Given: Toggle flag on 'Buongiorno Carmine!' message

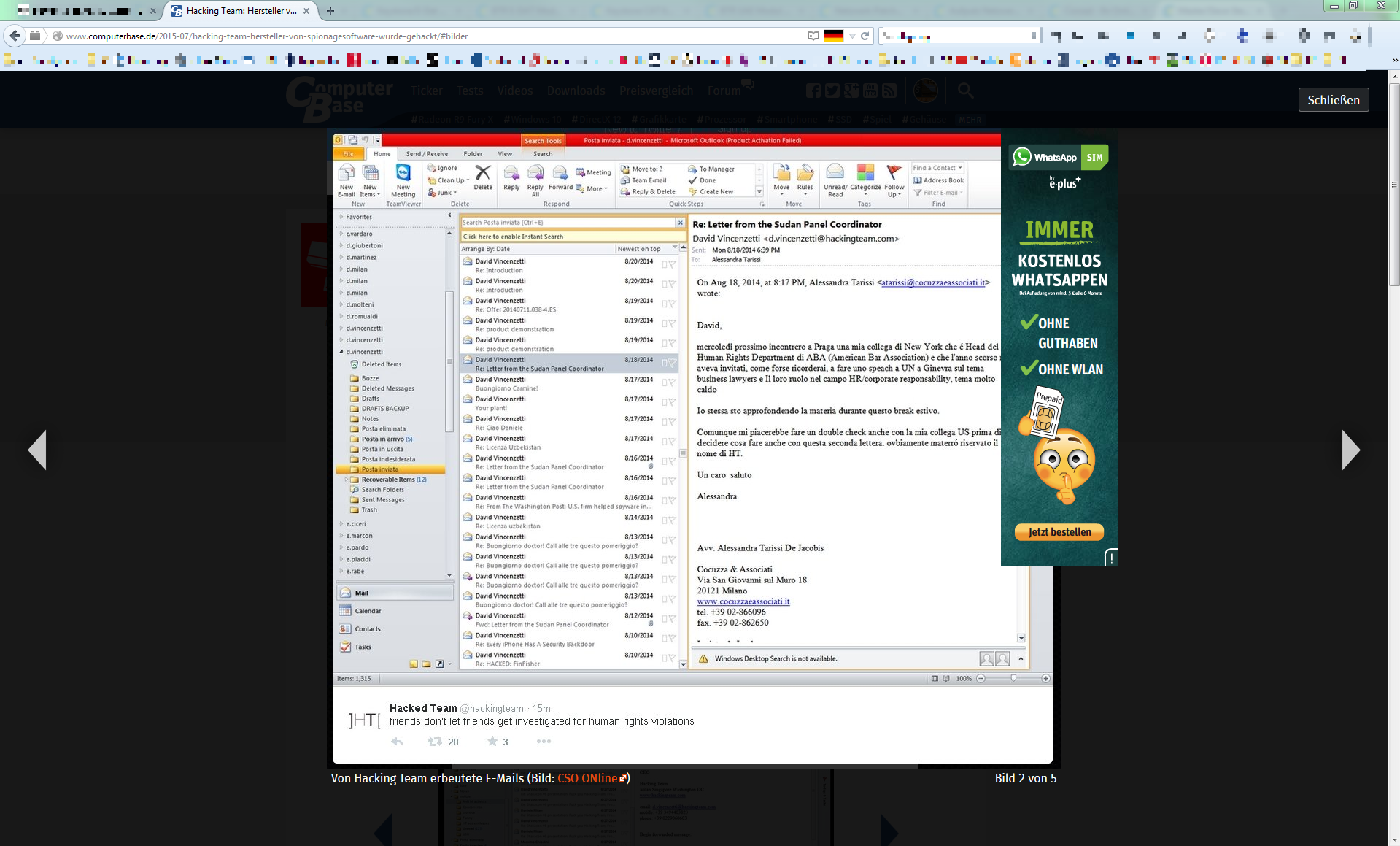Looking at the screenshot, I should (672, 382).
